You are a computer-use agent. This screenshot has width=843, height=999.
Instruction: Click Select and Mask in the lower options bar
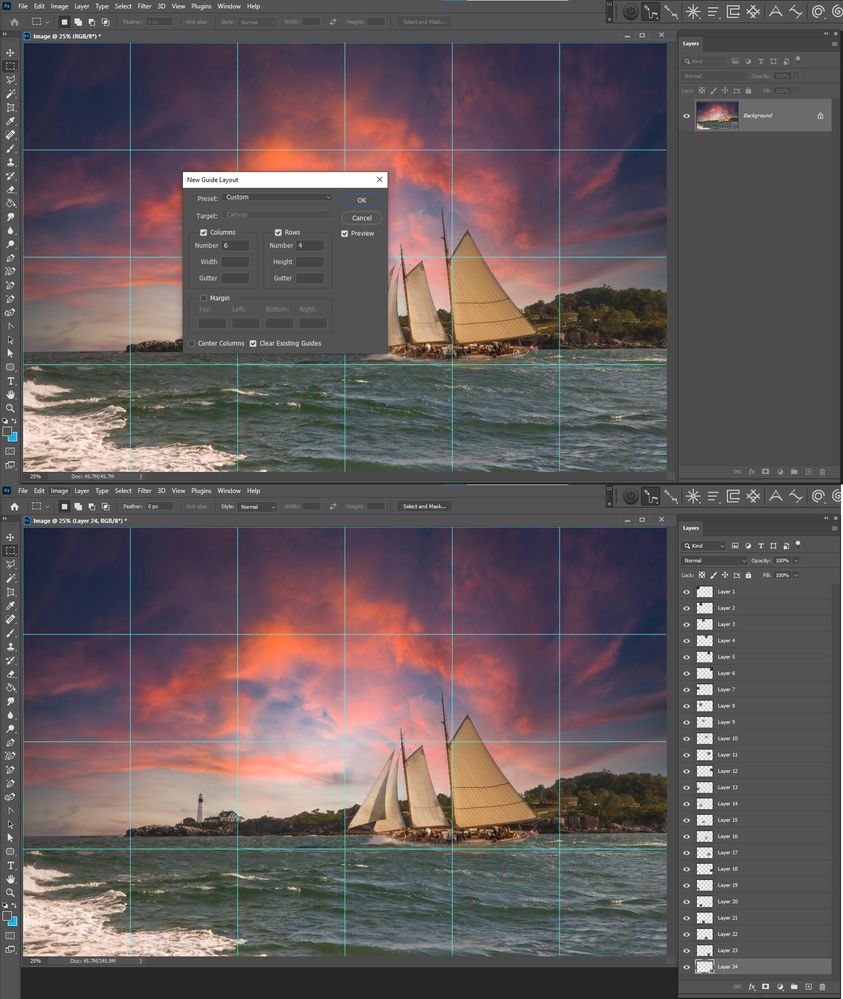point(424,507)
